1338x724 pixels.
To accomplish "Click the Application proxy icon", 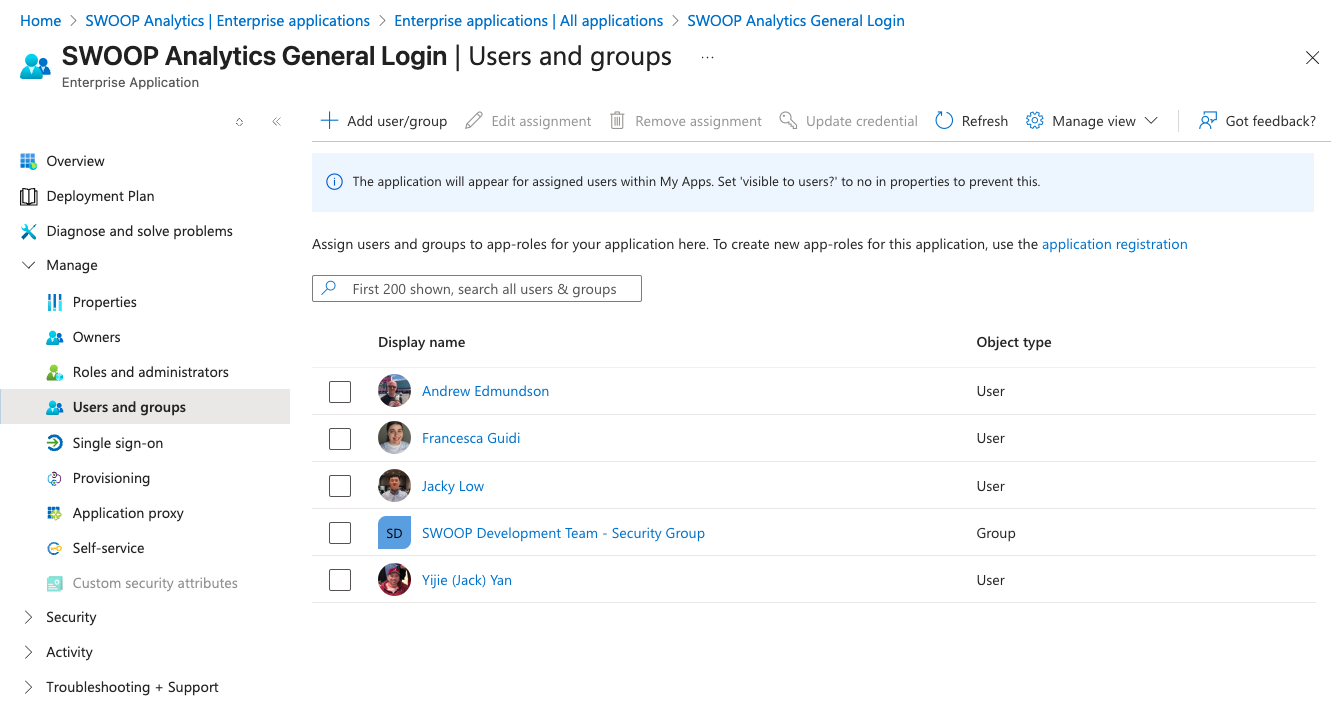I will point(55,513).
